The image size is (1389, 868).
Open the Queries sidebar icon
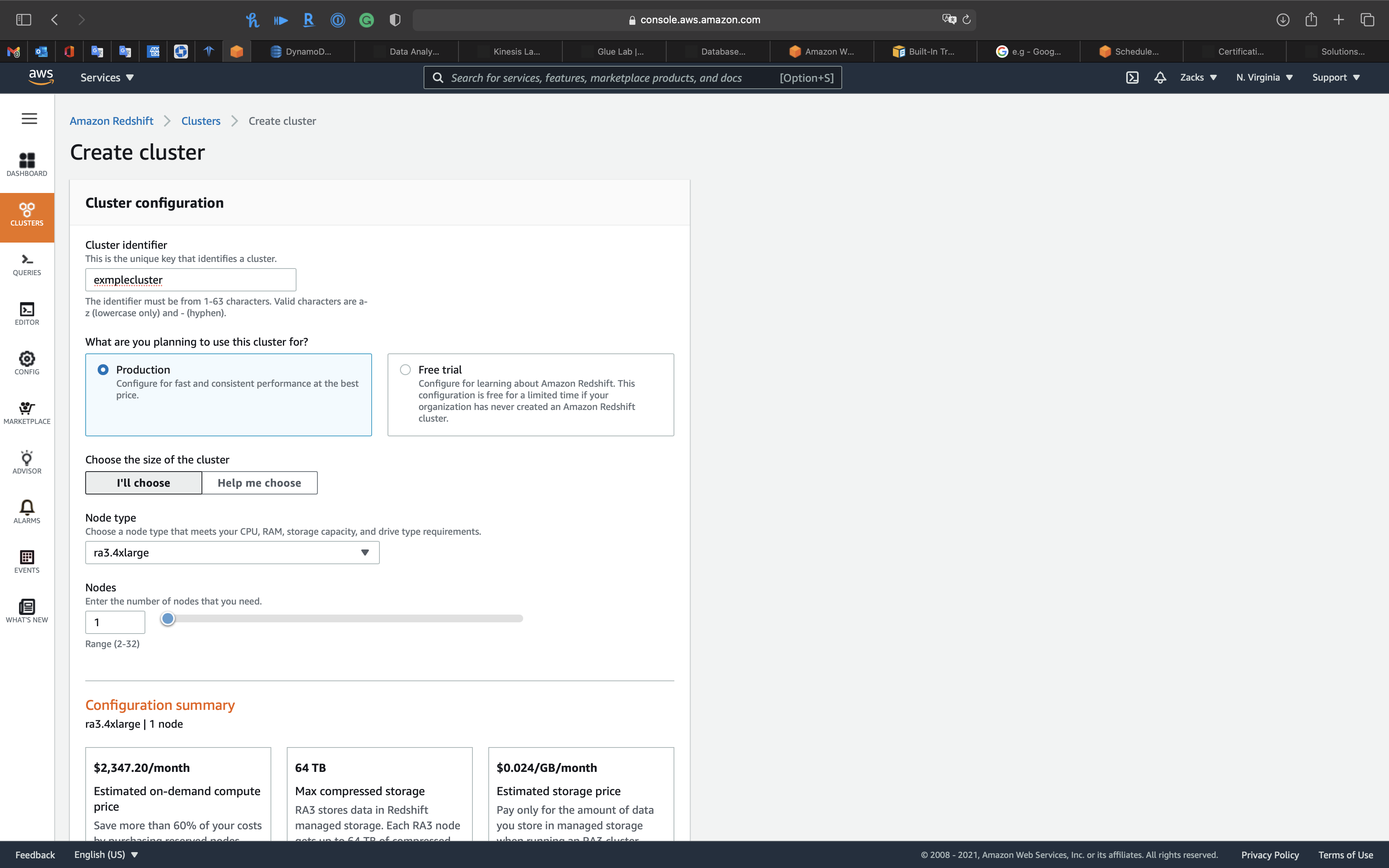27,264
